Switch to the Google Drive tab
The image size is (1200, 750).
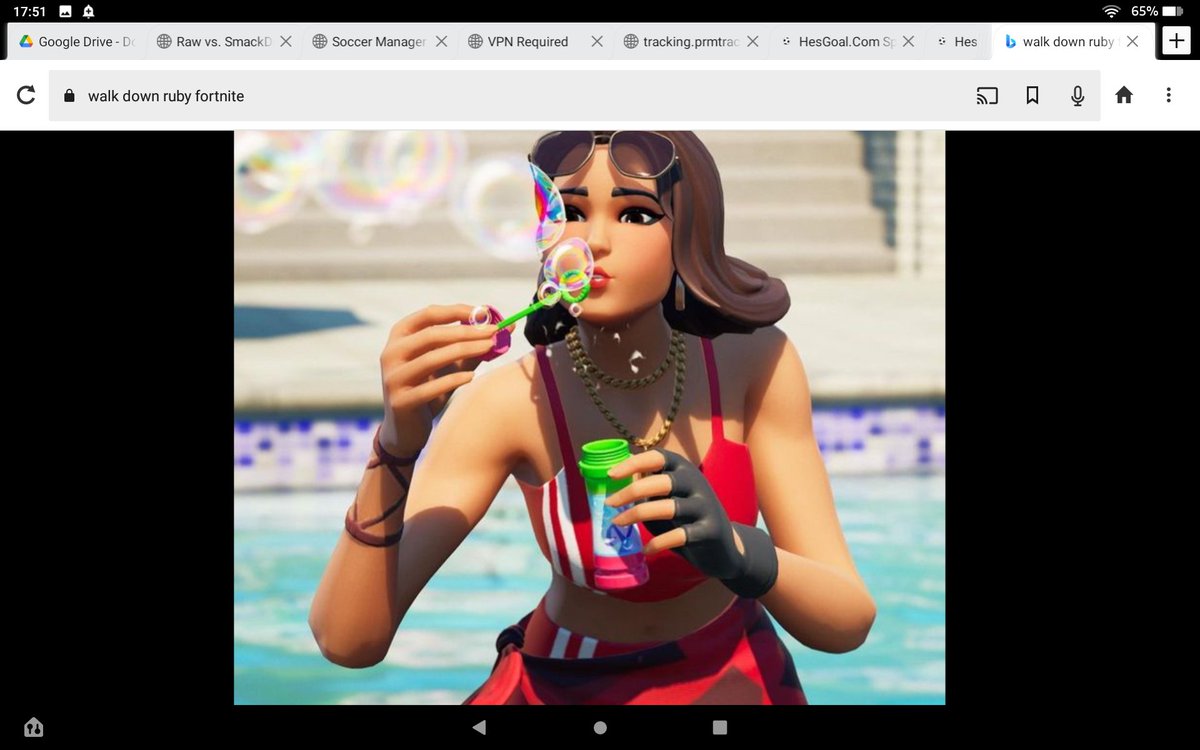coord(76,42)
